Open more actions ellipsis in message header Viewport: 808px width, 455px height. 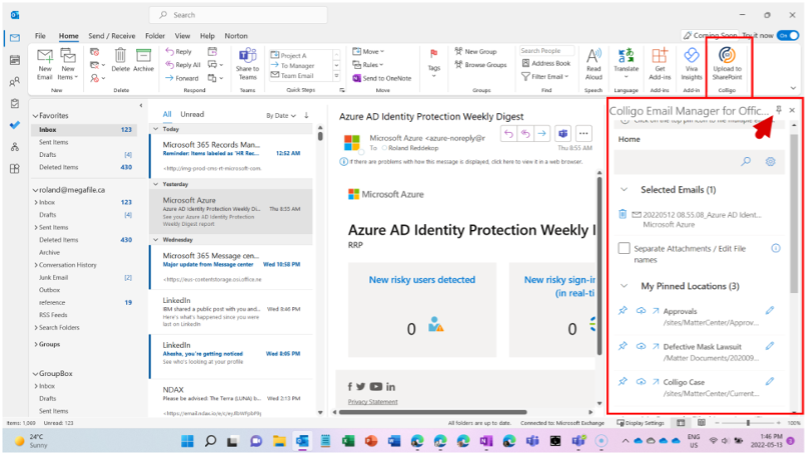click(583, 133)
